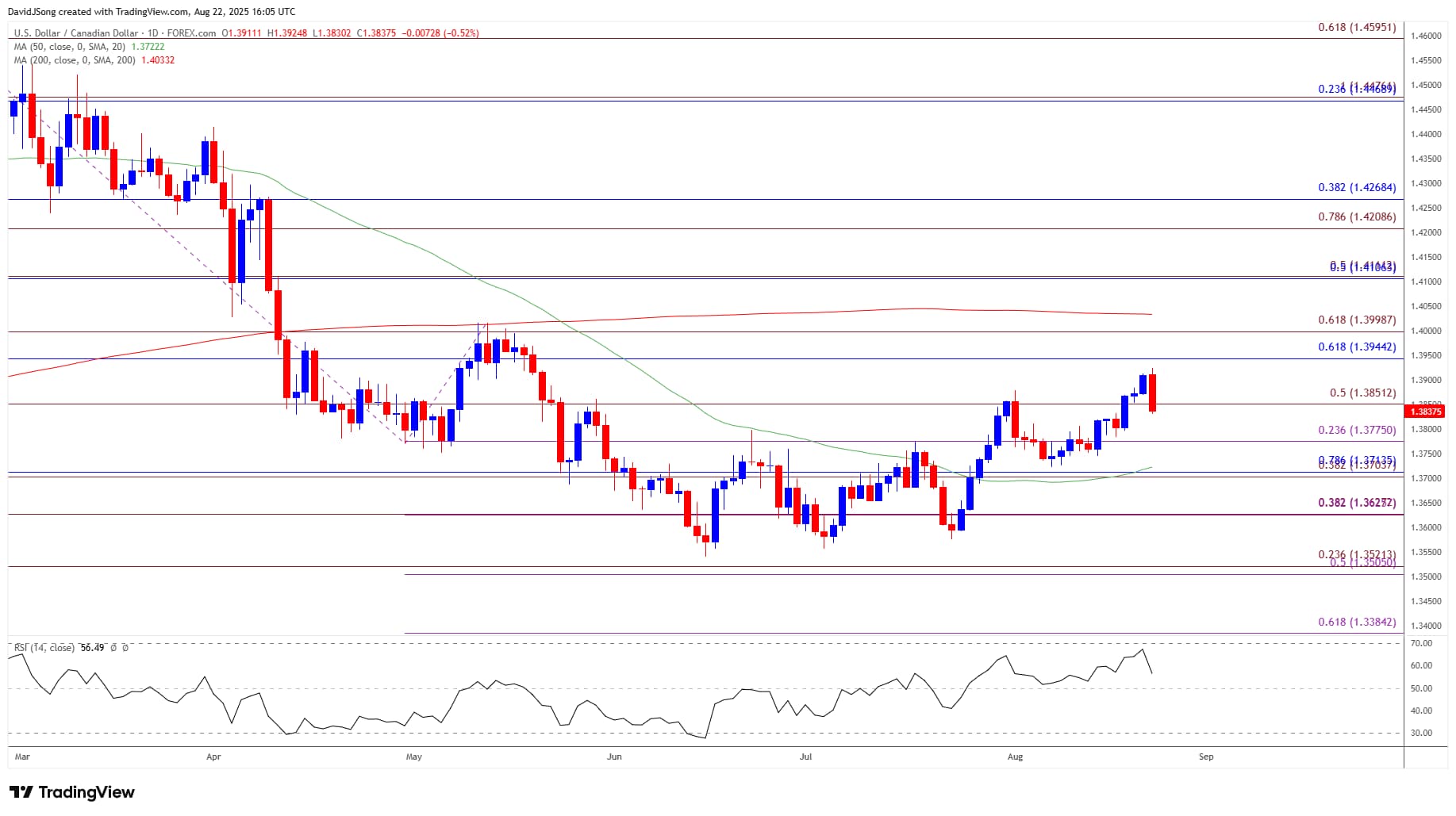The image size is (1456, 816).
Task: Click the 0.618 (1.45951) Fibonacci label
Action: point(1357,27)
